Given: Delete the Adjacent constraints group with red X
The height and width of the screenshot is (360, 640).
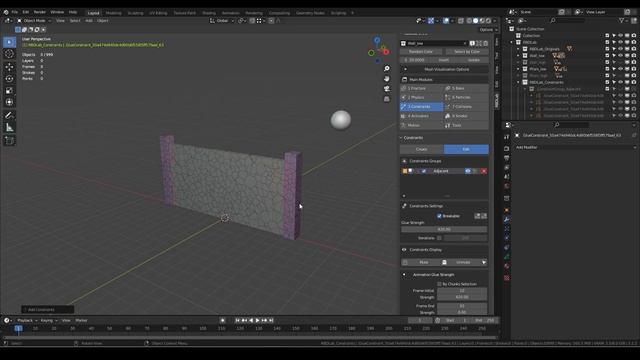Looking at the screenshot, I should coord(484,171).
